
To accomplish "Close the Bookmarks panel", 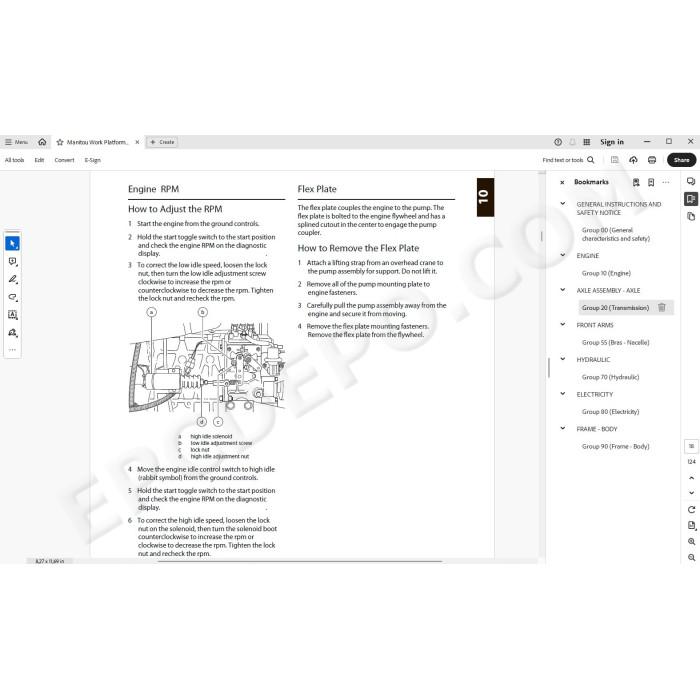I will [x=562, y=182].
